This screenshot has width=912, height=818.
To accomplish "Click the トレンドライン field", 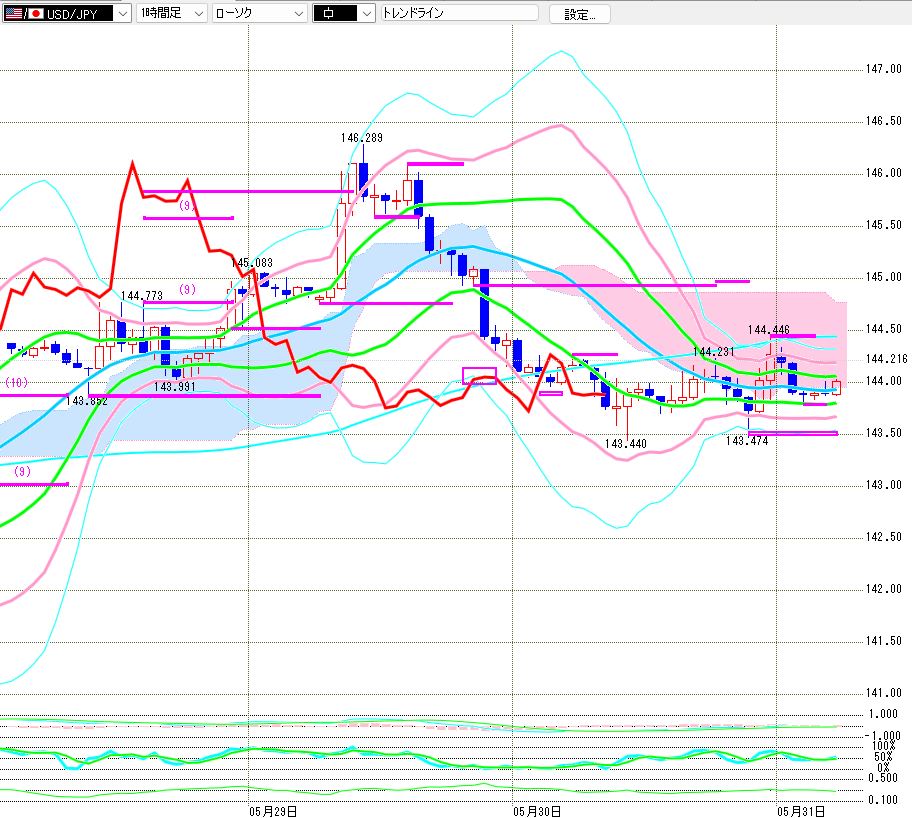I will (459, 13).
